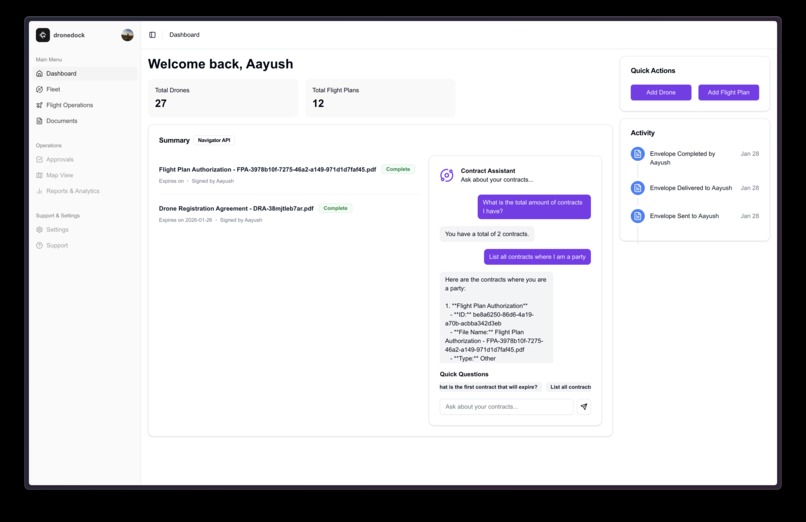Click Envelope Sent to Aayush activity
Image resolution: width=806 pixels, height=522 pixels.
(x=694, y=216)
